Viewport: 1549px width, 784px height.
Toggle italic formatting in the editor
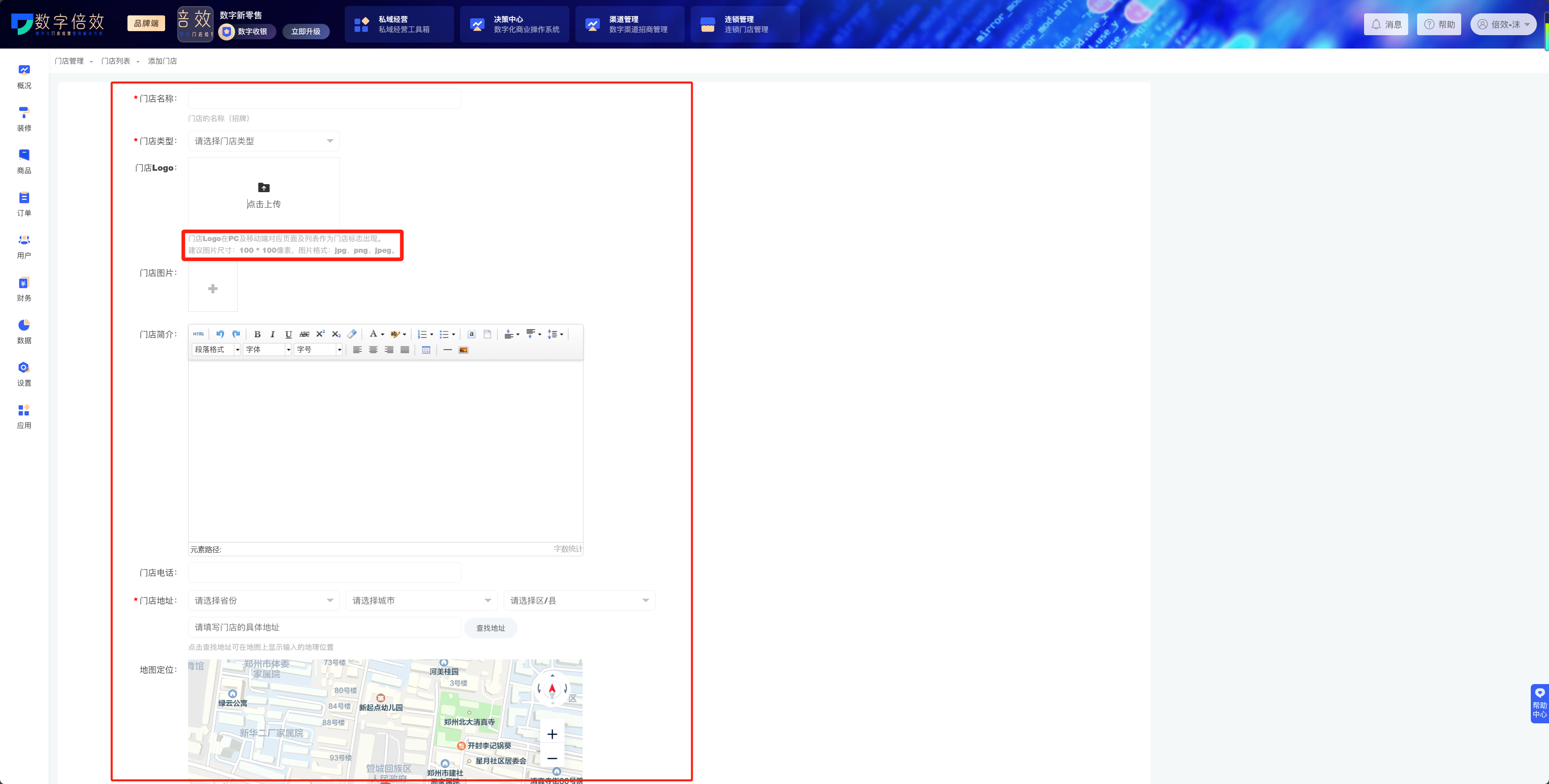272,334
